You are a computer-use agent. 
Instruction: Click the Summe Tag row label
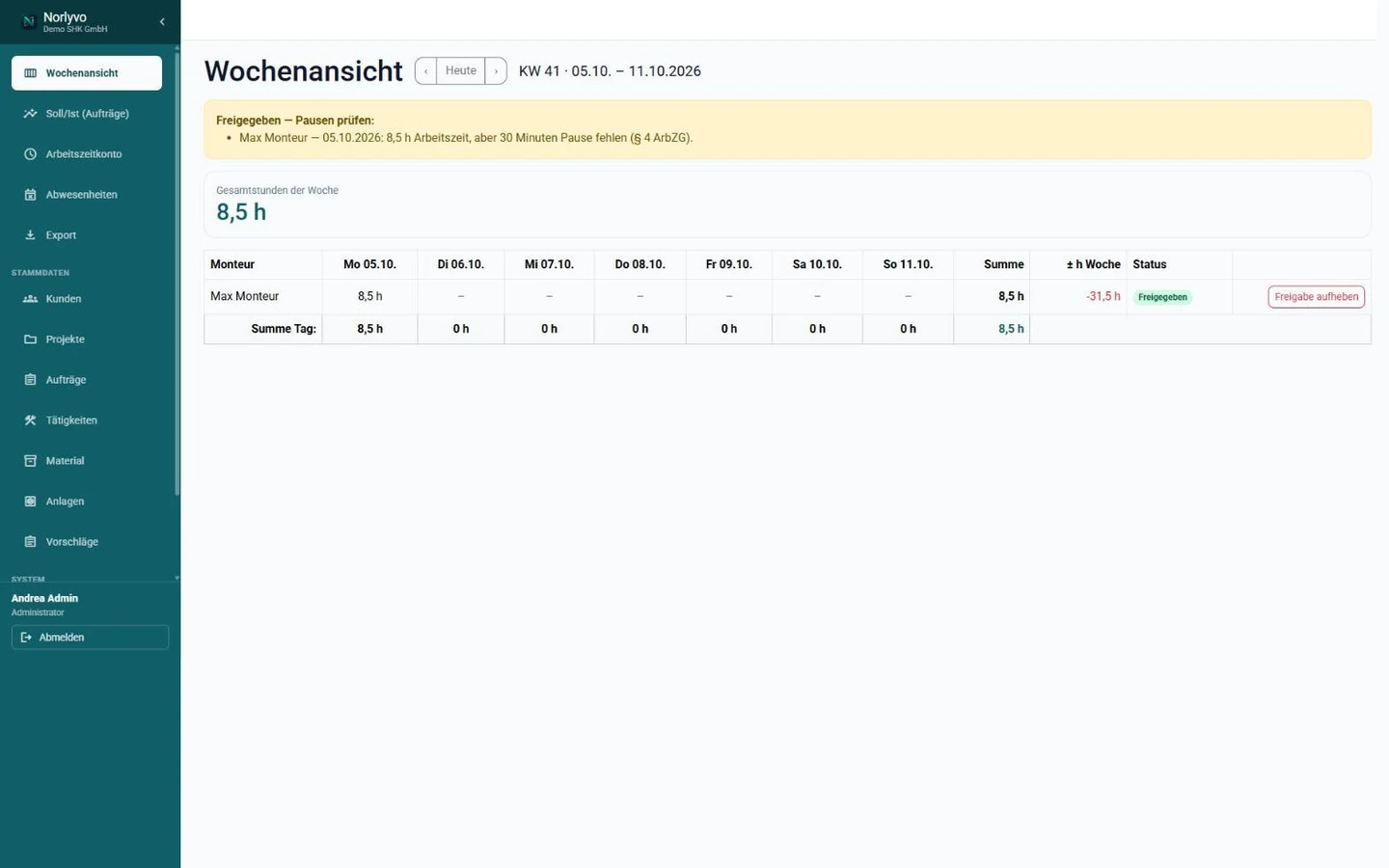pyautogui.click(x=284, y=329)
